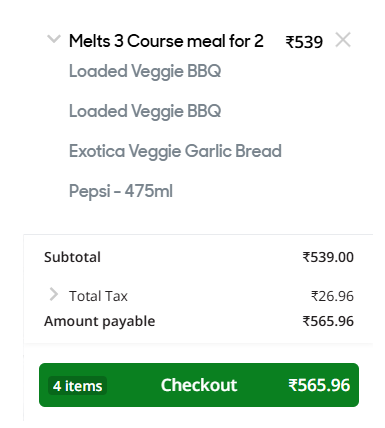Viewport: 385px width, 428px height.
Task: Select the Pepsi - 475ml item
Action: [121, 191]
